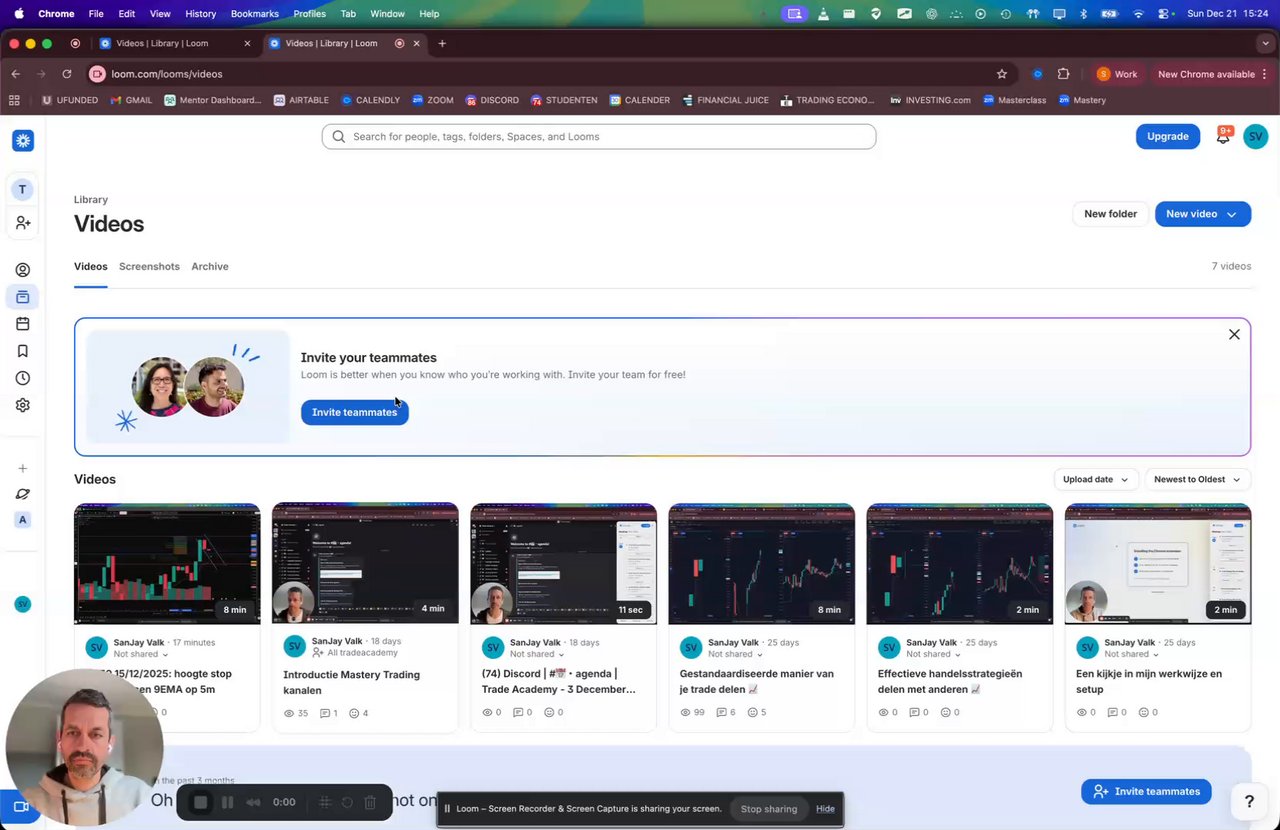Open the Work profile menu in Chrome
Screen dimensions: 1280x830
[1117, 74]
